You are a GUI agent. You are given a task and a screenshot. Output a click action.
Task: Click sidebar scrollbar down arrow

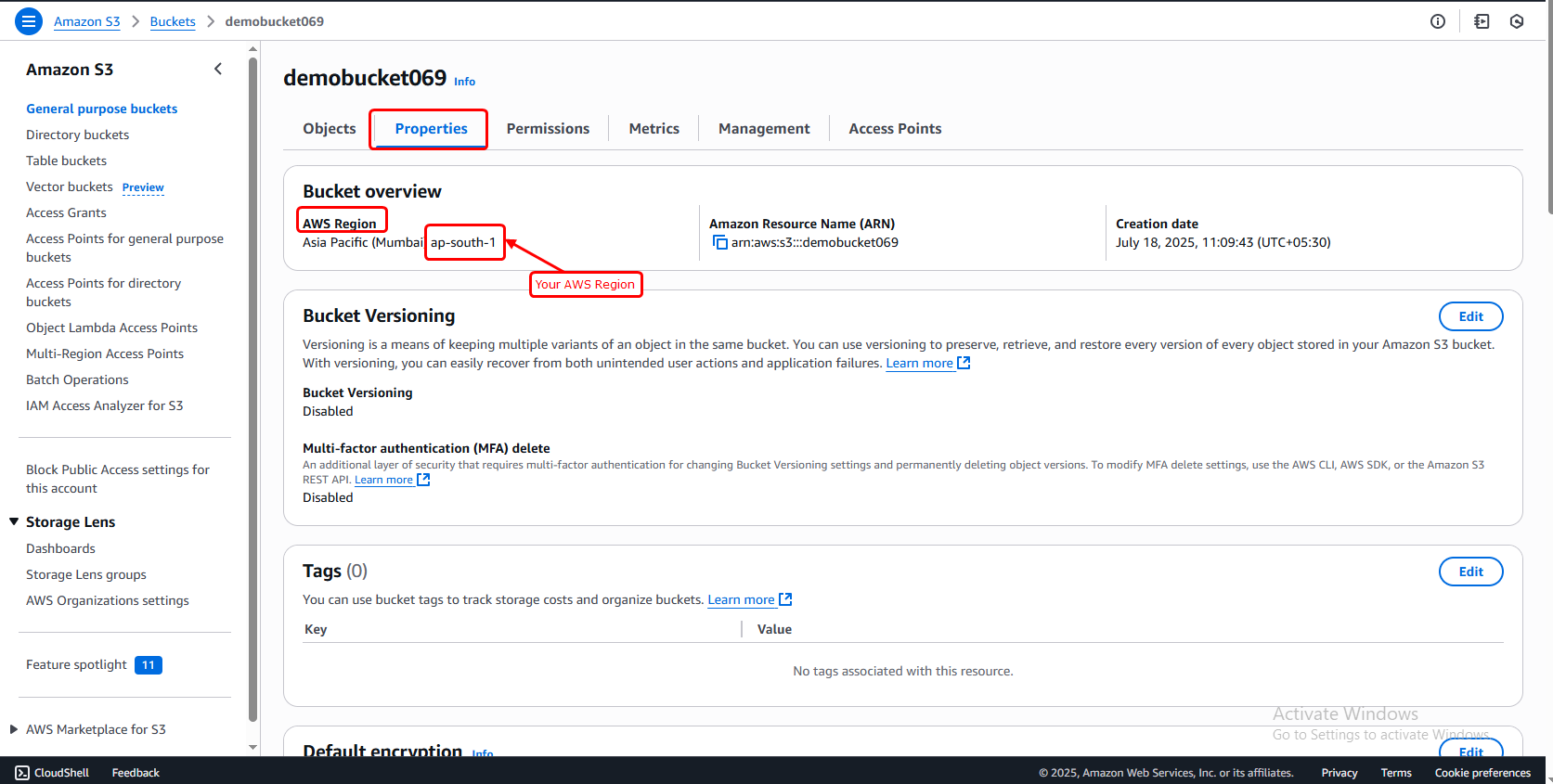253,747
